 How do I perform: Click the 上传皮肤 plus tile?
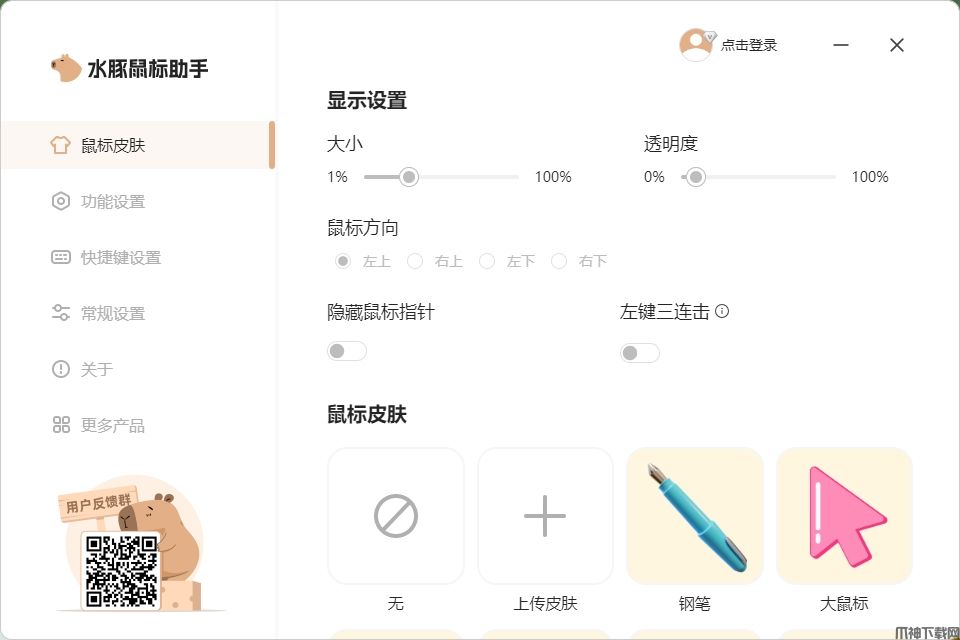(545, 516)
